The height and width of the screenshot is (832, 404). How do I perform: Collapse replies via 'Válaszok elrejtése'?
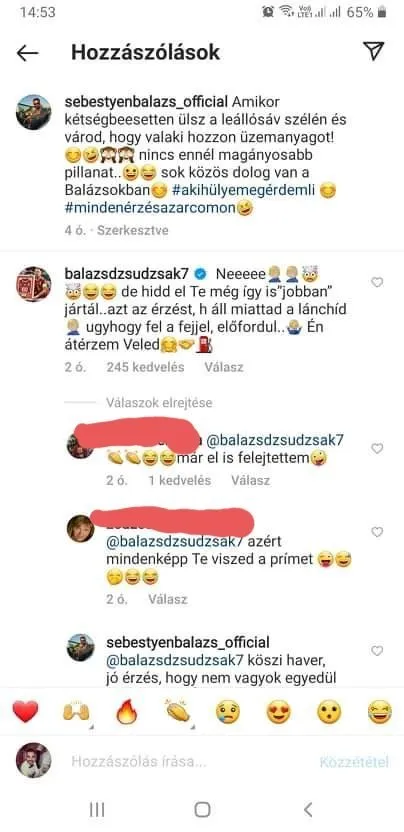tap(159, 403)
